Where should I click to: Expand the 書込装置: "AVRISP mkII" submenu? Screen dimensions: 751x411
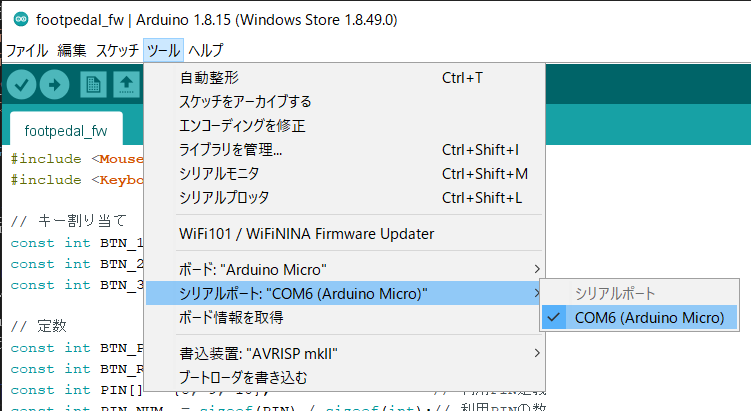(345, 354)
